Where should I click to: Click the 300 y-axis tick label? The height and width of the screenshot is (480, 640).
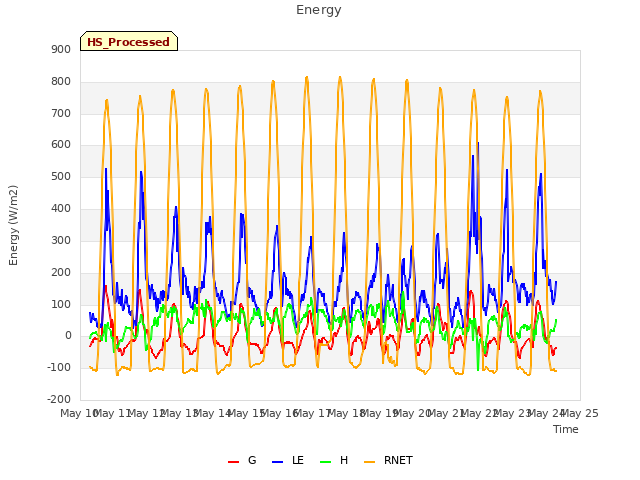tap(61, 240)
